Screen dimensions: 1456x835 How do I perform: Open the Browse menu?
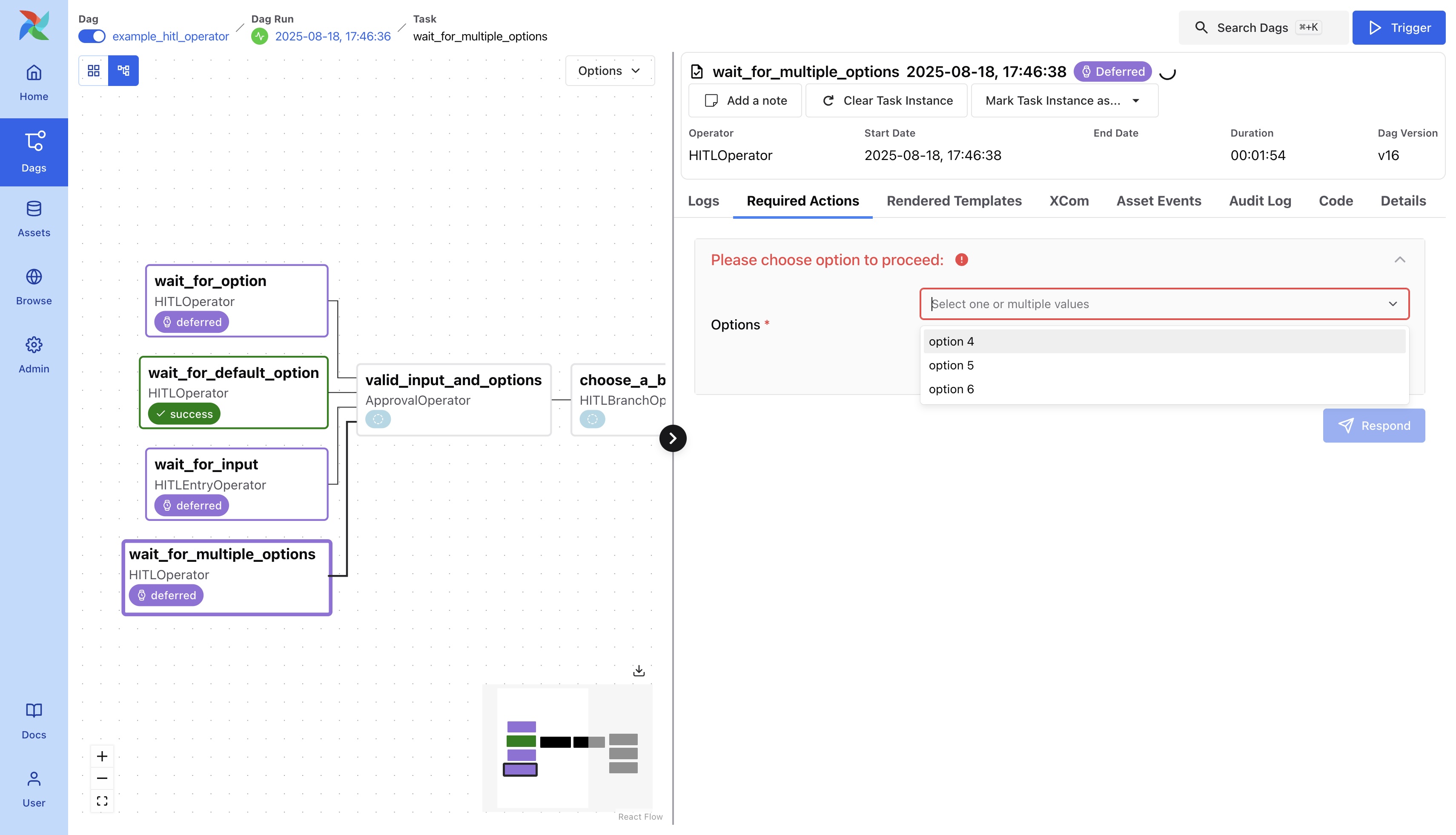(x=34, y=287)
